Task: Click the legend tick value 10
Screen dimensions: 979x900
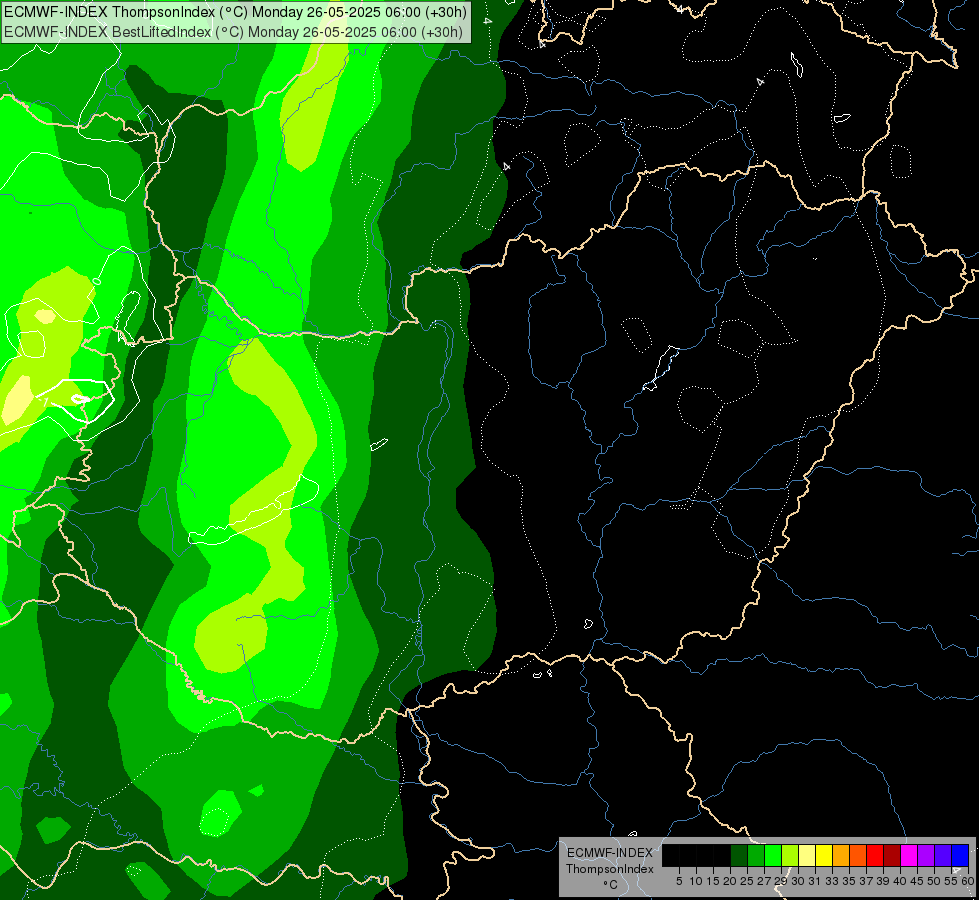Action: coord(696,881)
